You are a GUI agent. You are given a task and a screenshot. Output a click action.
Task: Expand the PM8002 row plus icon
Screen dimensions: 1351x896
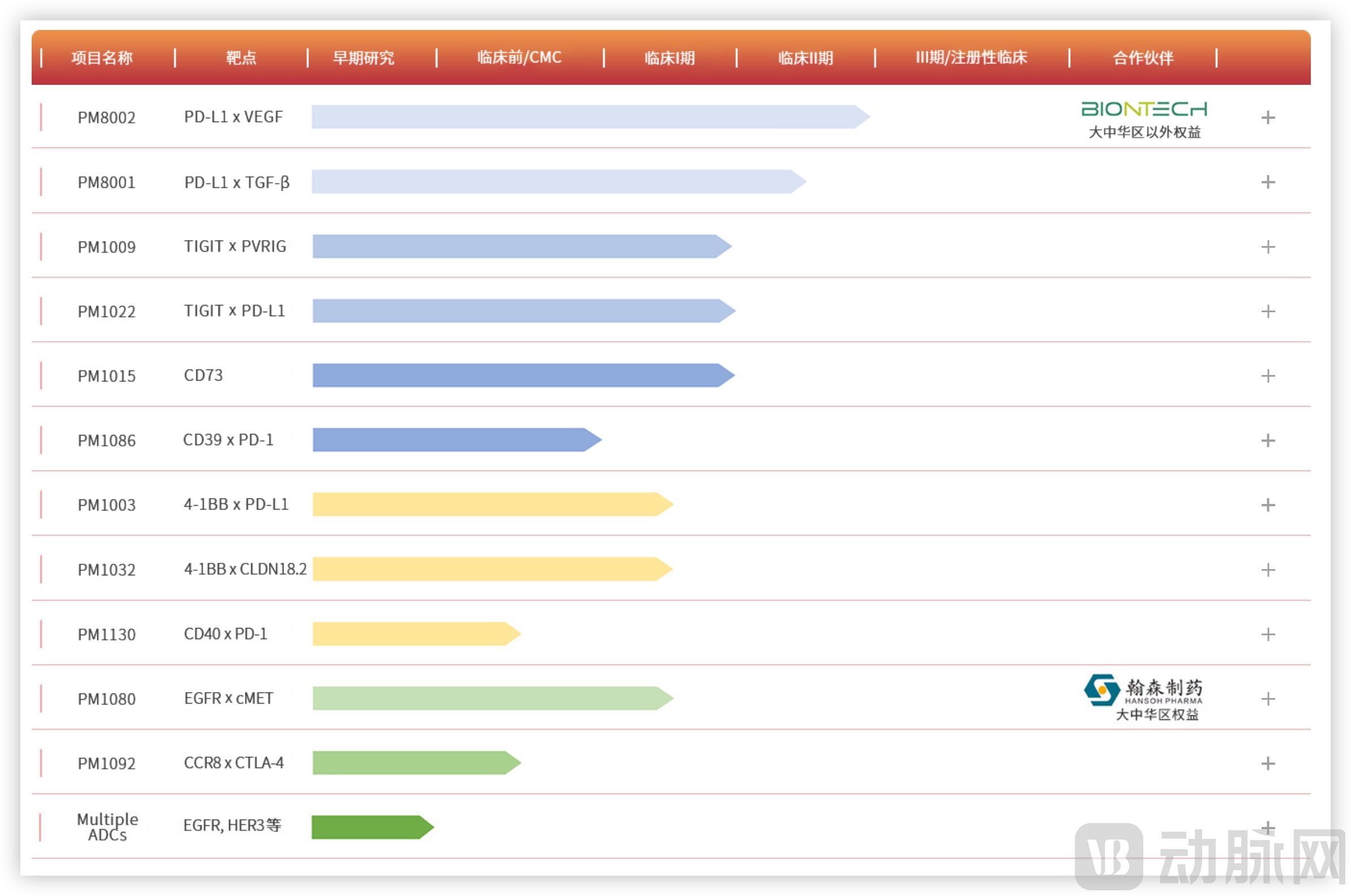(x=1268, y=117)
